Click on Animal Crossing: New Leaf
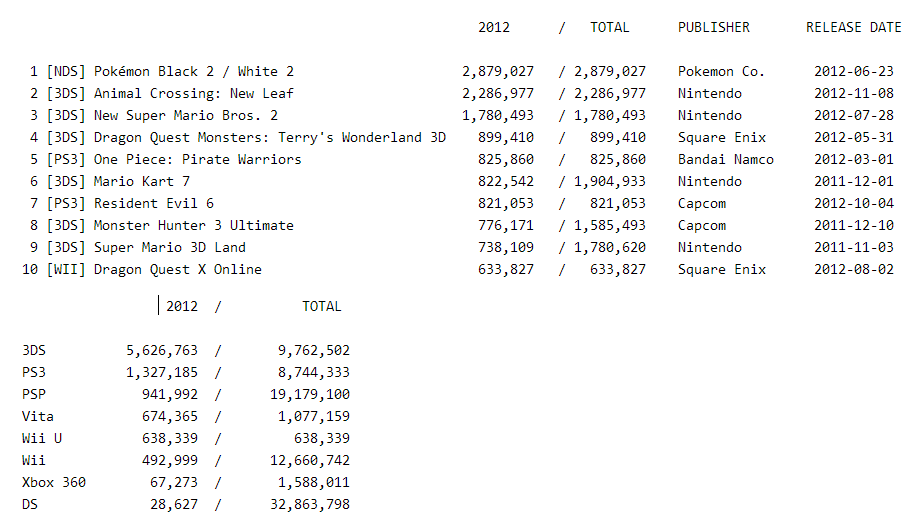The height and width of the screenshot is (522, 911). coord(194,94)
